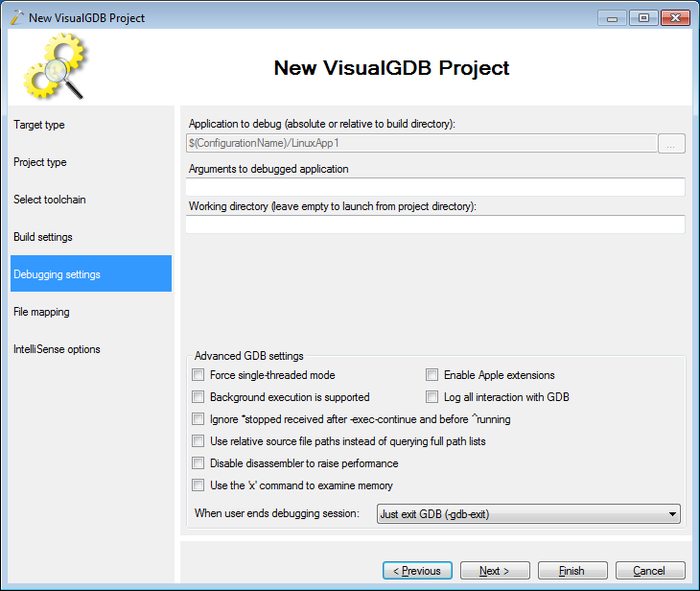This screenshot has width=700, height=591.
Task: Click the Arguments to debugged application field
Action: tap(435, 187)
